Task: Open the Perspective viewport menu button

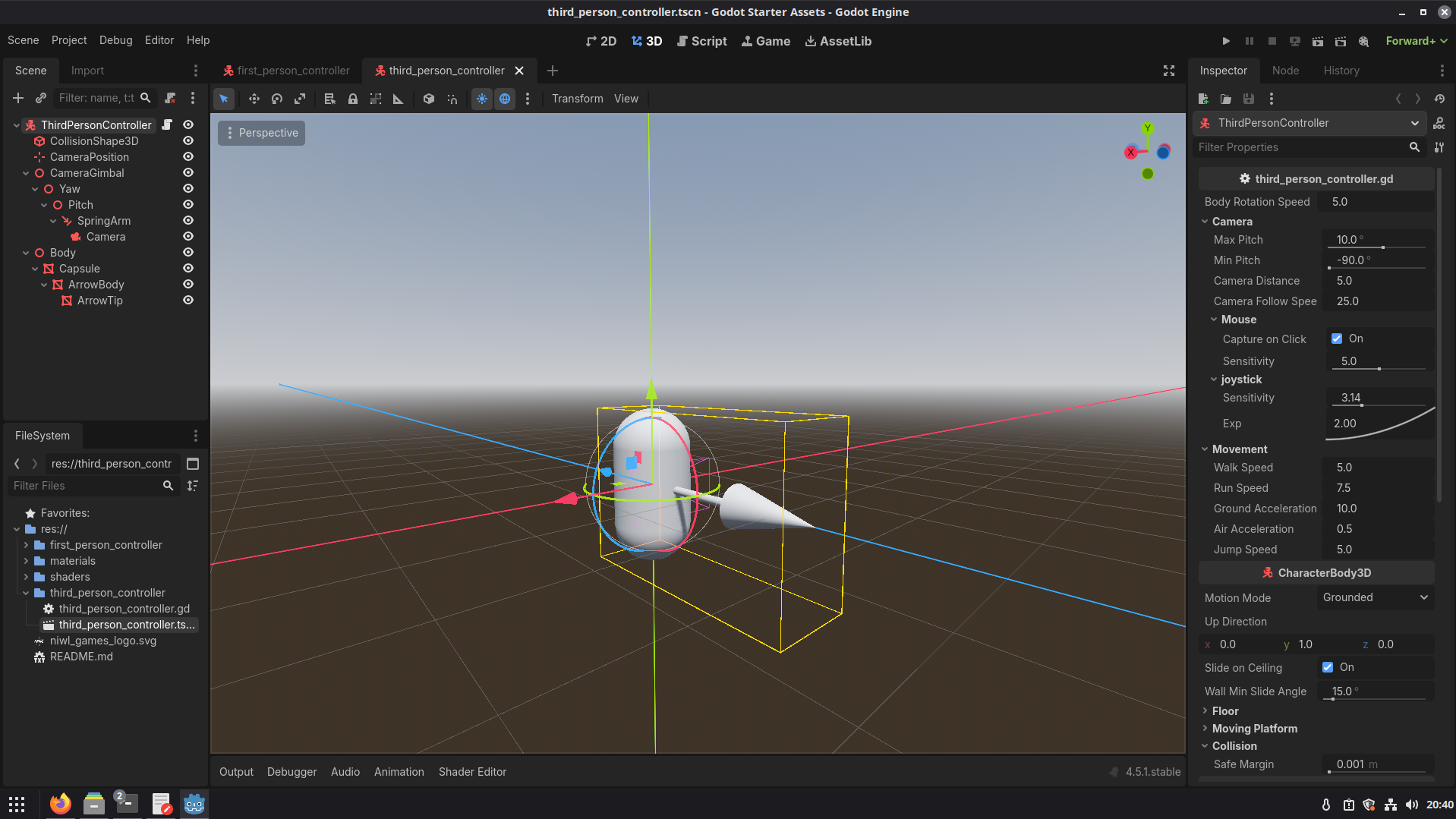Action: pos(261,133)
